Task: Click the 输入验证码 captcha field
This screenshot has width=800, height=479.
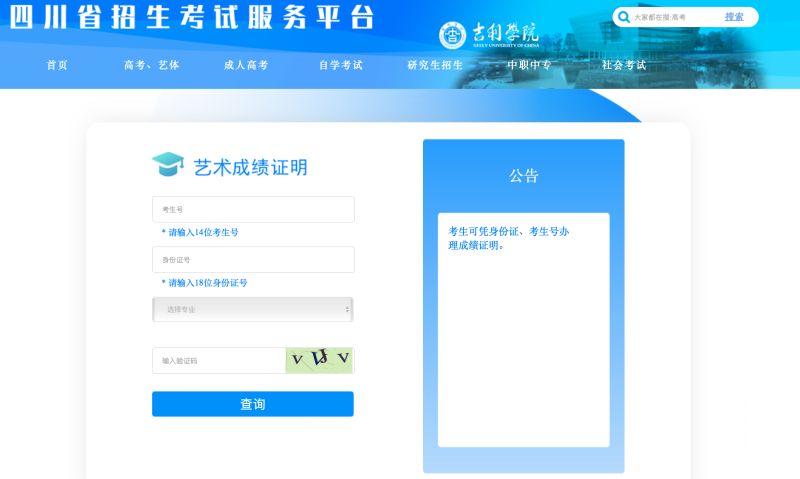Action: [x=218, y=360]
